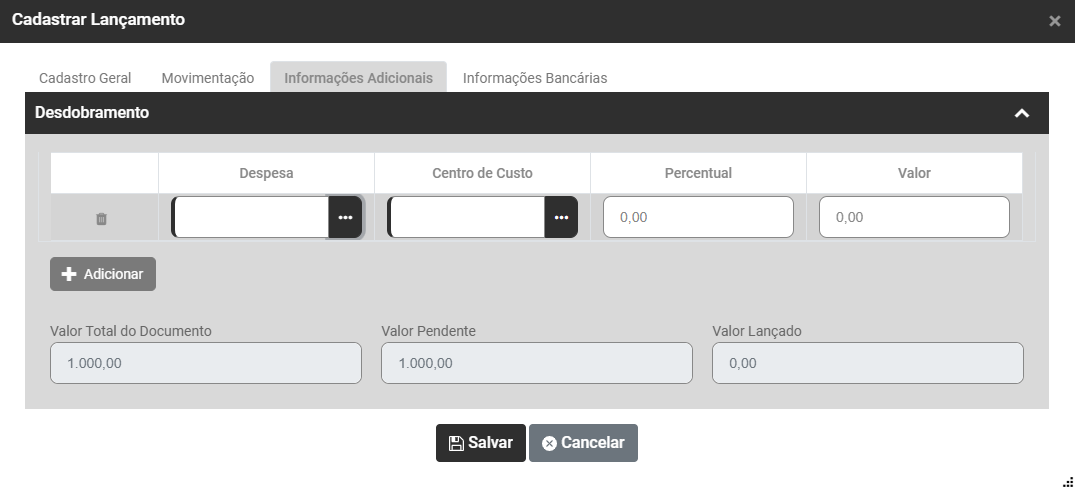This screenshot has width=1075, height=489.
Task: Save the entry with Salvar button
Action: point(481,443)
